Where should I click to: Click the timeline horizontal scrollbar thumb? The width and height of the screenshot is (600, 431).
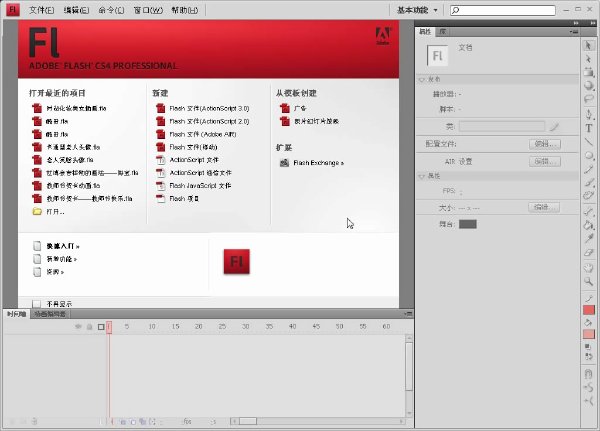pos(248,421)
